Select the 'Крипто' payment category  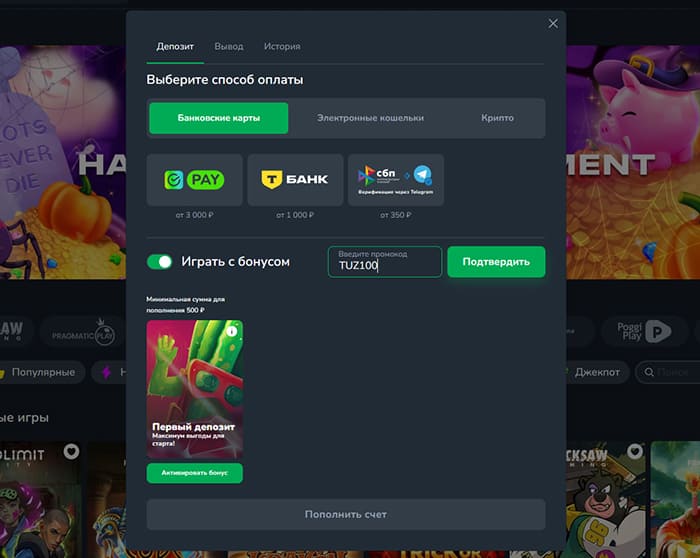(497, 118)
